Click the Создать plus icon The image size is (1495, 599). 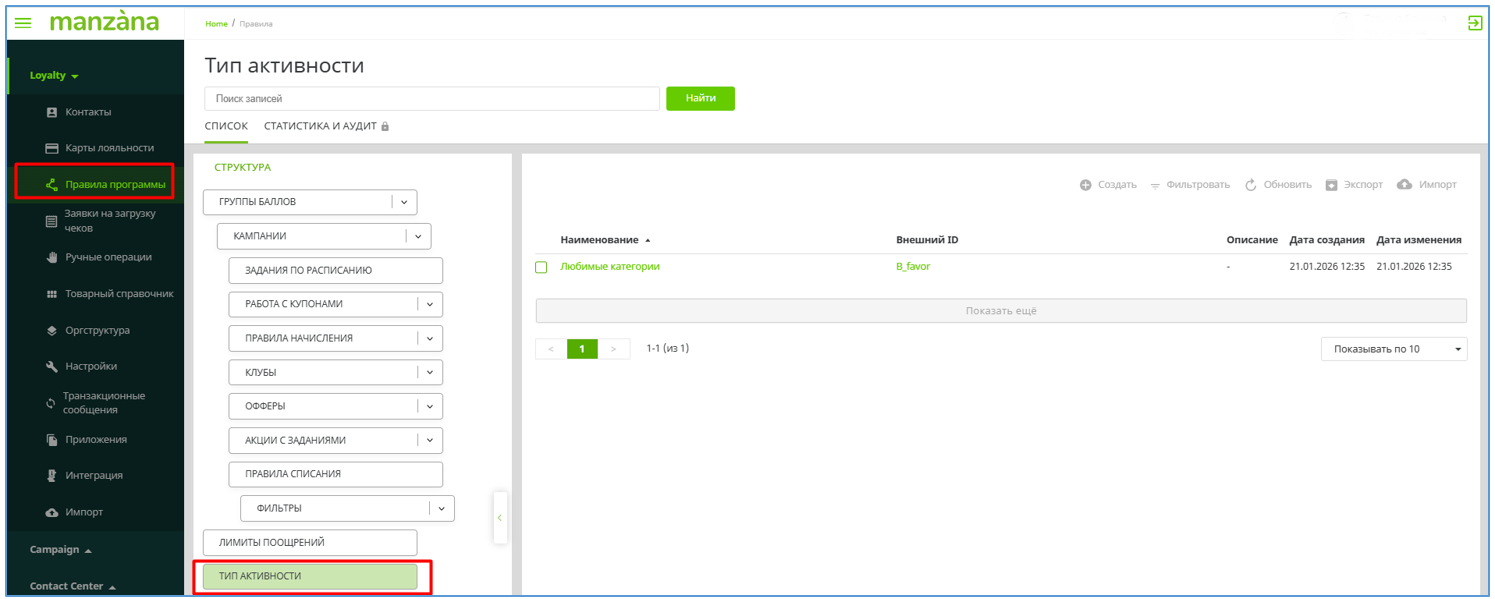click(x=1086, y=185)
